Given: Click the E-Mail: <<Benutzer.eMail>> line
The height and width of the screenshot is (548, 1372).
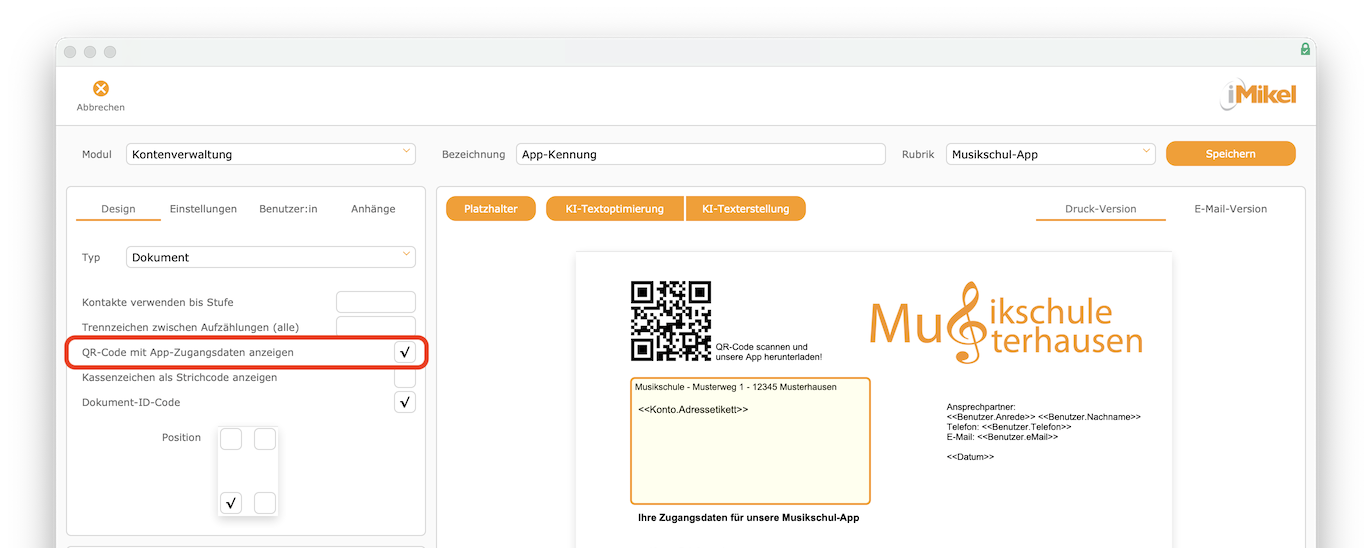Looking at the screenshot, I should 1002,437.
